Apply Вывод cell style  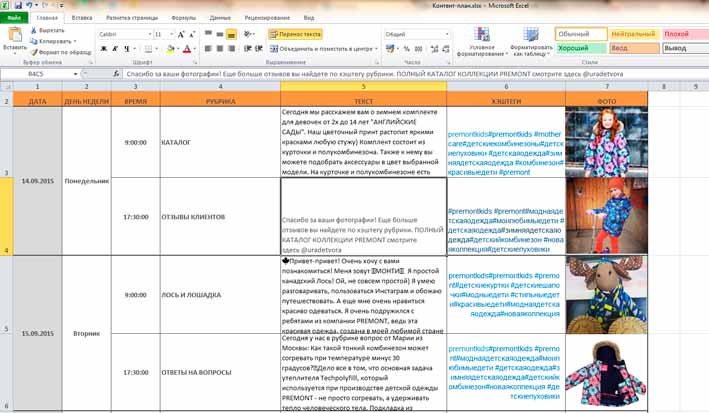(x=685, y=48)
